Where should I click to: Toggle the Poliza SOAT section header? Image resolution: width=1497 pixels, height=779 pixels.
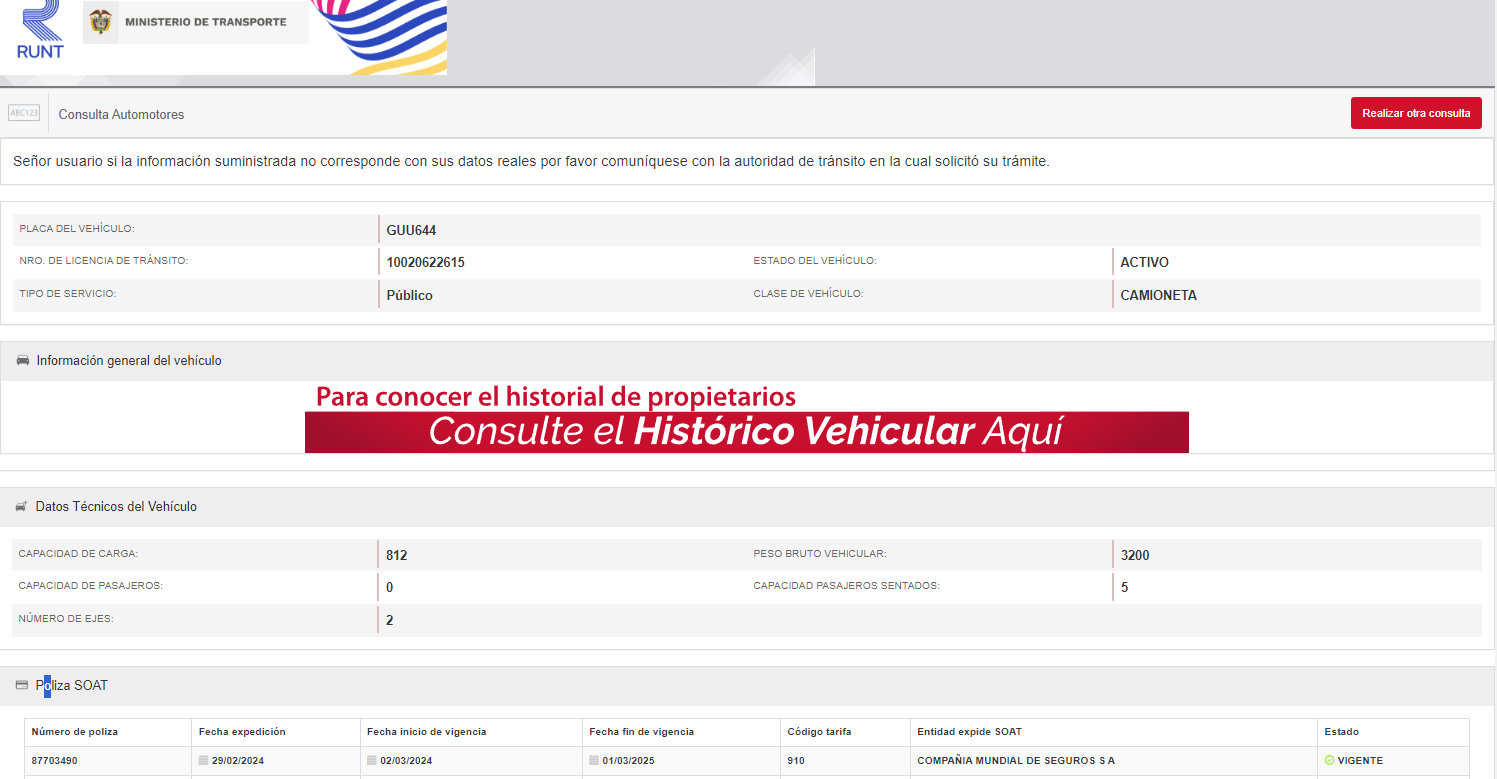click(x=72, y=686)
